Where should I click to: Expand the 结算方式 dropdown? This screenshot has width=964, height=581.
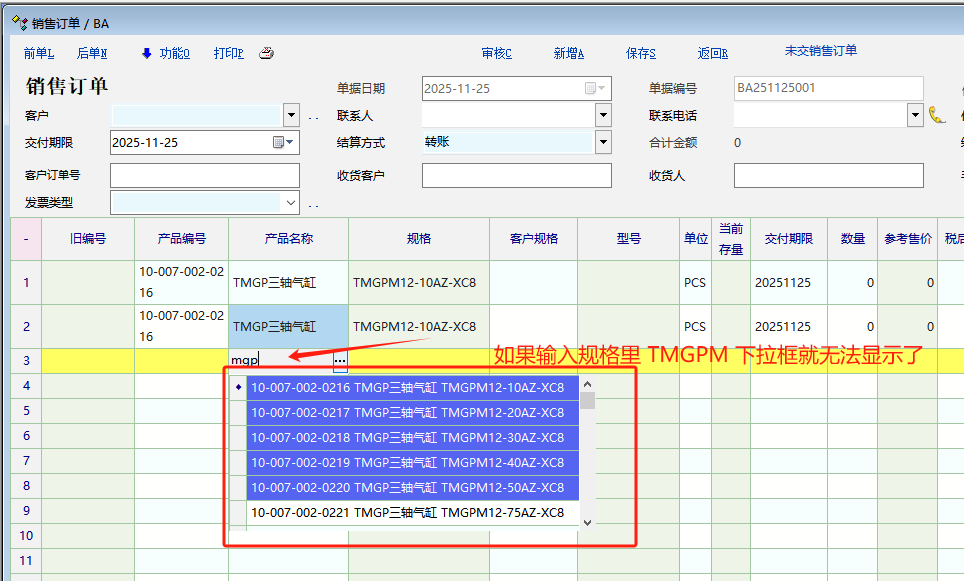click(x=603, y=143)
